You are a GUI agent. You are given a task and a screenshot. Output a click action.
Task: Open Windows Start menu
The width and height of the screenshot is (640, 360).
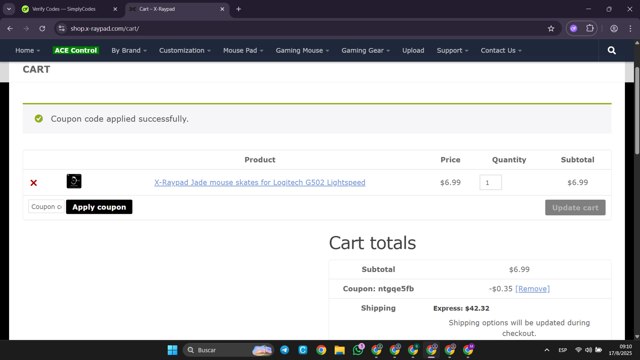tap(172, 350)
